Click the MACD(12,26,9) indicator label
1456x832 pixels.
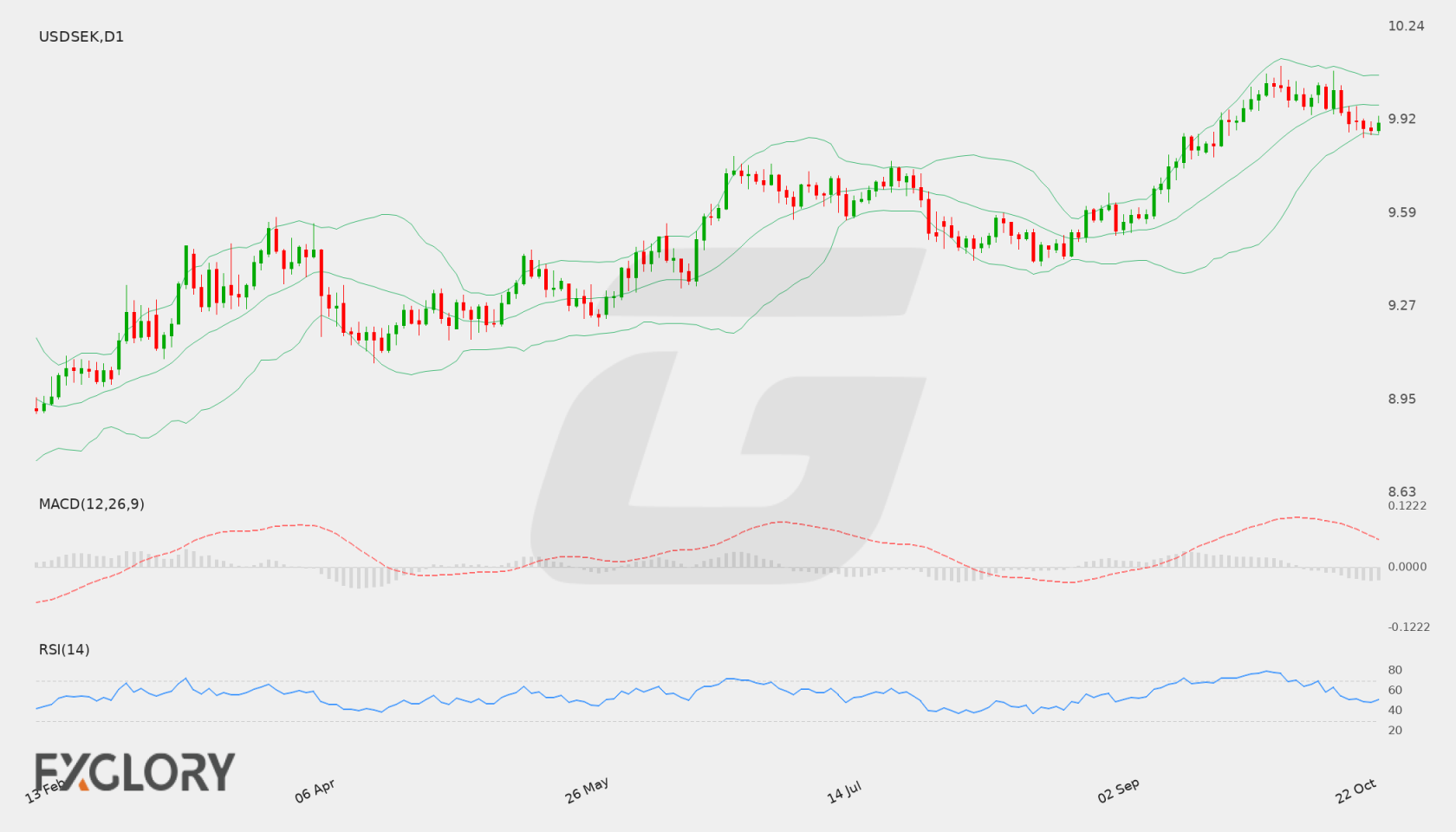tap(92, 504)
